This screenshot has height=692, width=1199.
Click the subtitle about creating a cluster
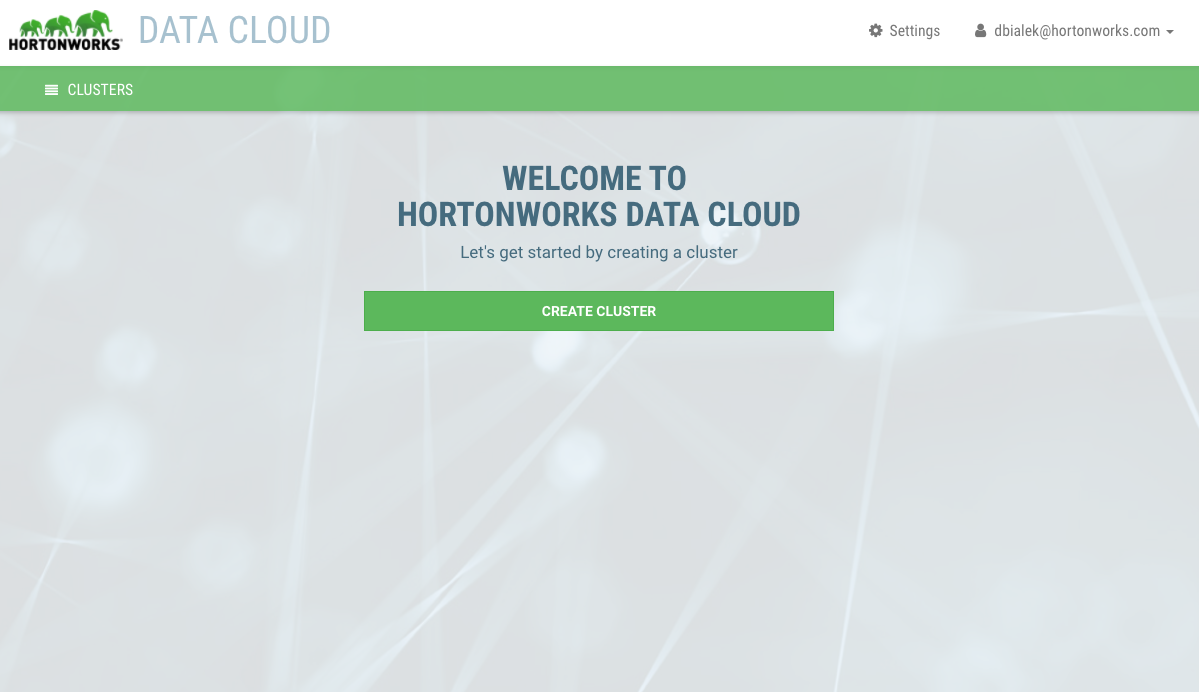[599, 252]
